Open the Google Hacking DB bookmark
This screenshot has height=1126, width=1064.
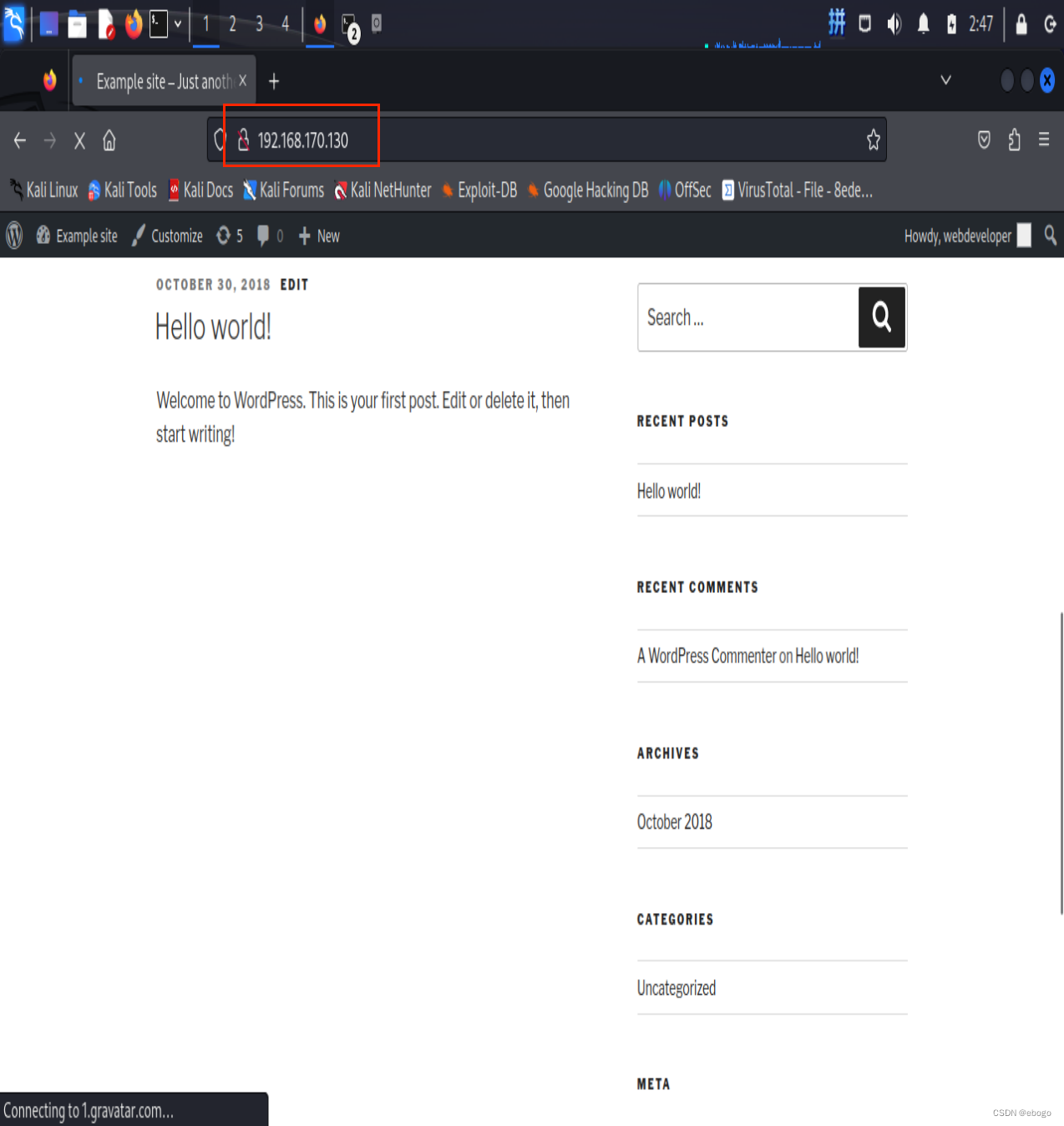tap(588, 190)
